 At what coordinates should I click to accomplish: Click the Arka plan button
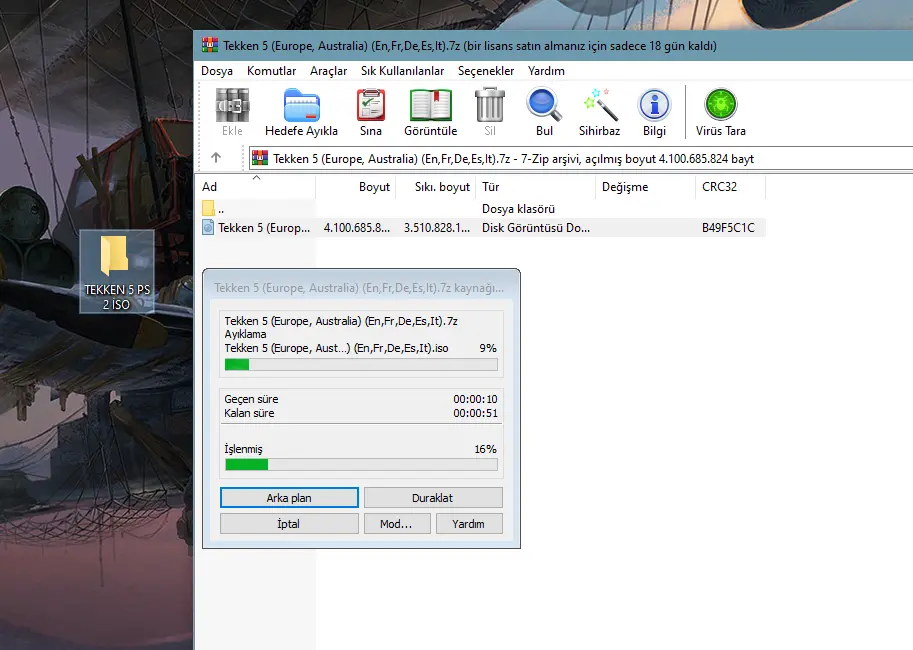[289, 497]
